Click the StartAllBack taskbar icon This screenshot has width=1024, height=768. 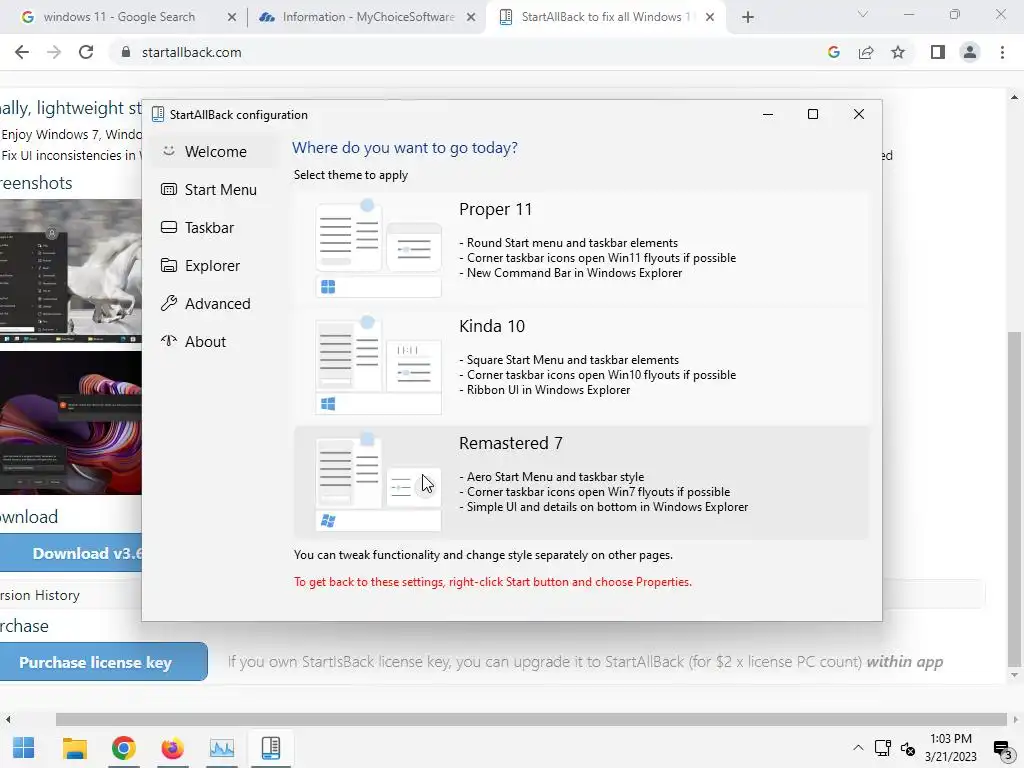tap(270, 748)
